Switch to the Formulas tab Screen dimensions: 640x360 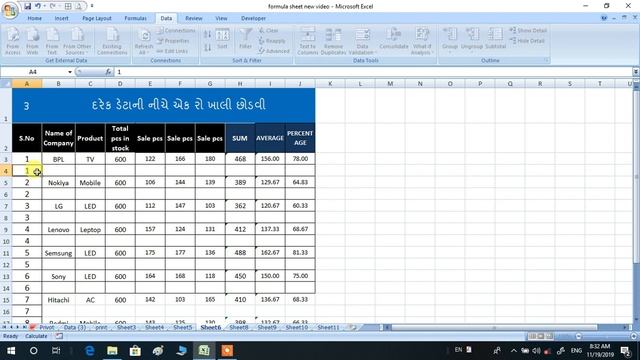[x=136, y=18]
